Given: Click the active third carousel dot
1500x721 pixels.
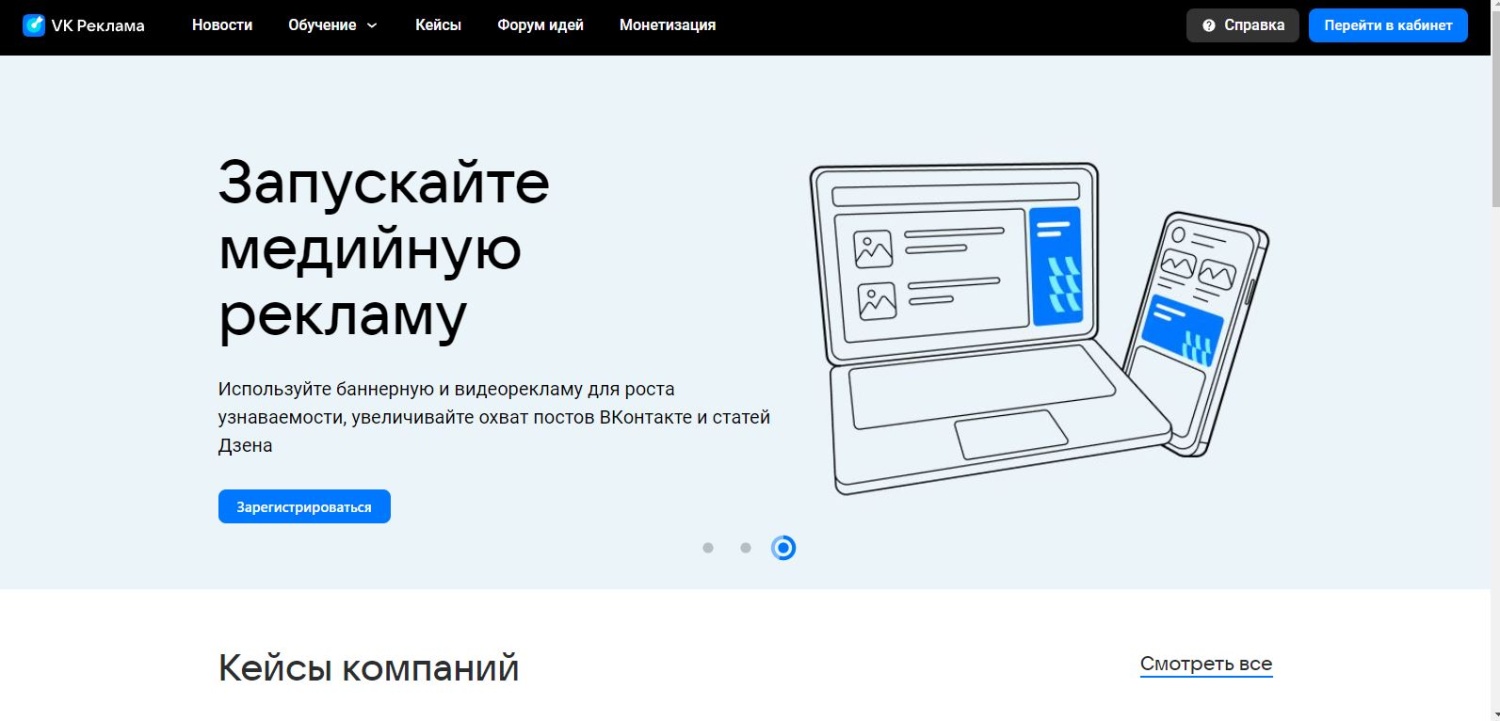Looking at the screenshot, I should 783,548.
